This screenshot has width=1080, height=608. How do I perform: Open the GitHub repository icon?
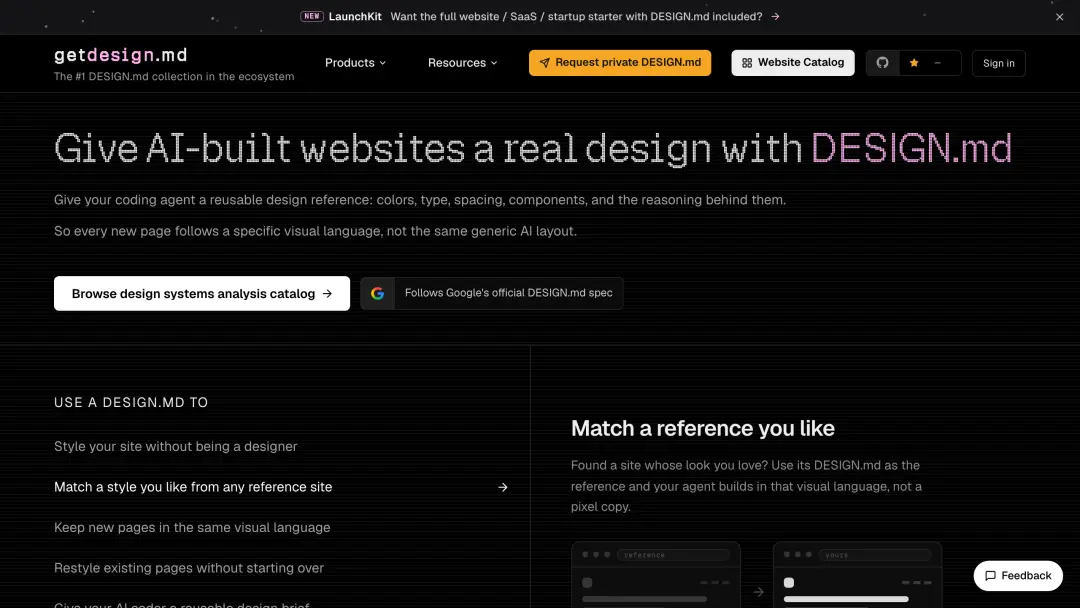click(882, 63)
